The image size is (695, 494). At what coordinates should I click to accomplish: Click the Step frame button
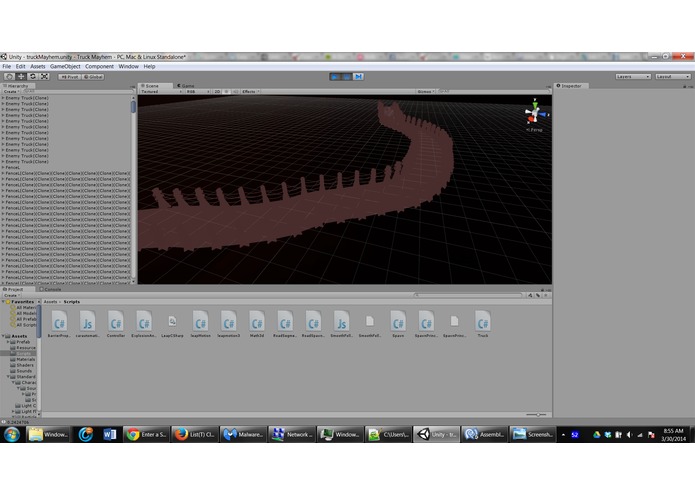click(x=358, y=77)
